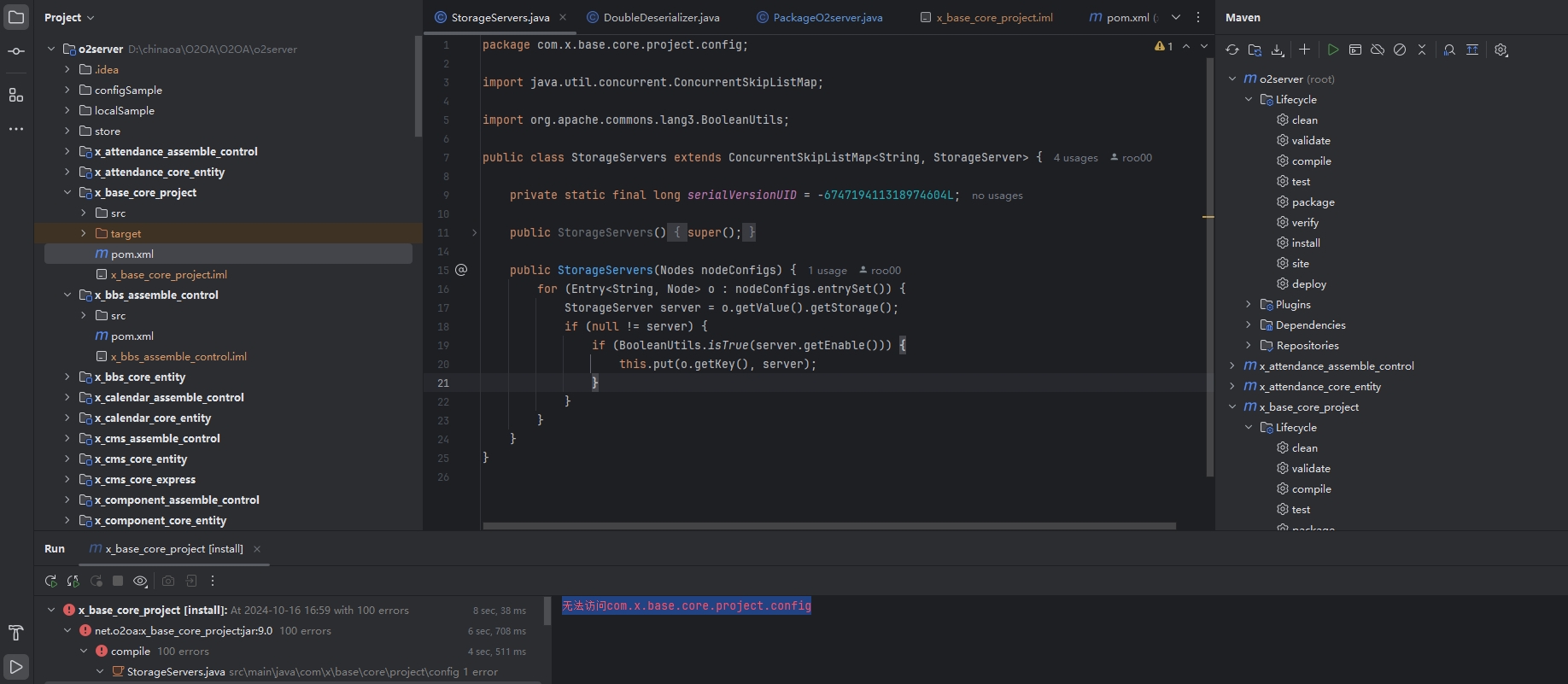Screen dimensions: 1568x684
Task: Collapse x_bbs_assemble_control module in project tree
Action: (67, 295)
